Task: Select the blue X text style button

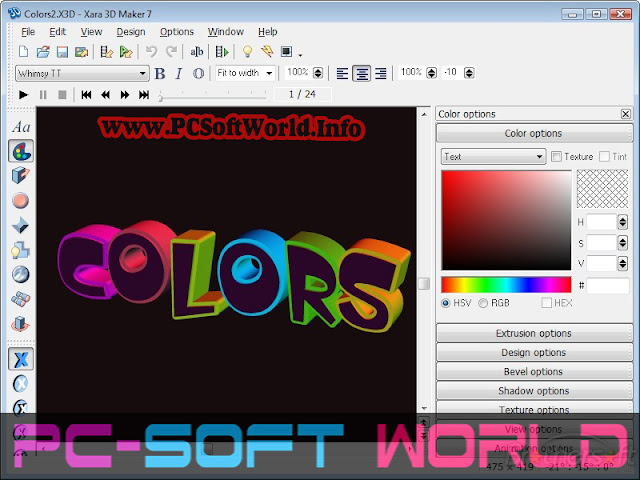Action: [21, 359]
